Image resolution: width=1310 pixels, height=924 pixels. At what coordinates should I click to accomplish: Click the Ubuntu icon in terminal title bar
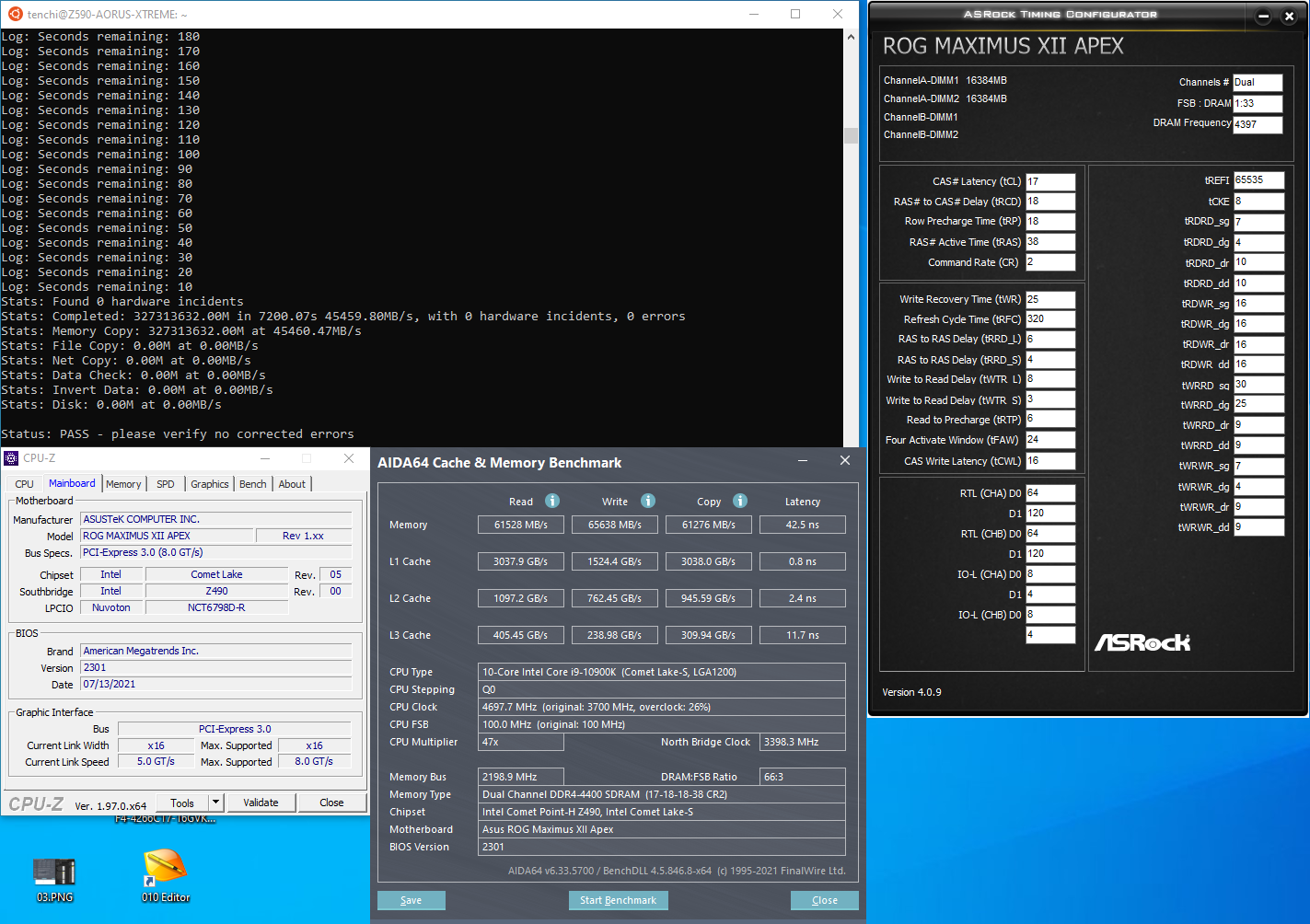[15, 14]
